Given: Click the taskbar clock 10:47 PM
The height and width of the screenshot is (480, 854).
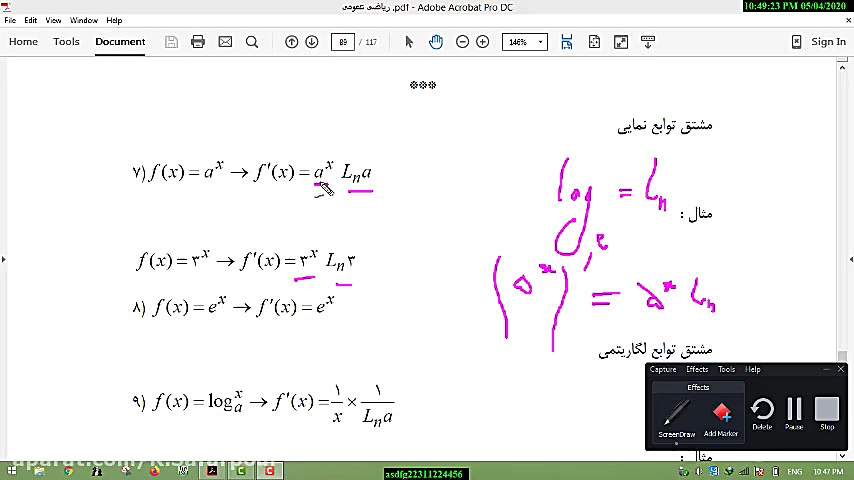Looking at the screenshot, I should 828,471.
